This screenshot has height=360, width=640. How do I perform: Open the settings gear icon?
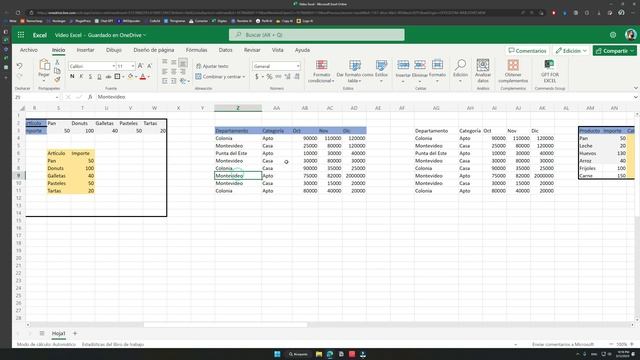click(x=613, y=35)
